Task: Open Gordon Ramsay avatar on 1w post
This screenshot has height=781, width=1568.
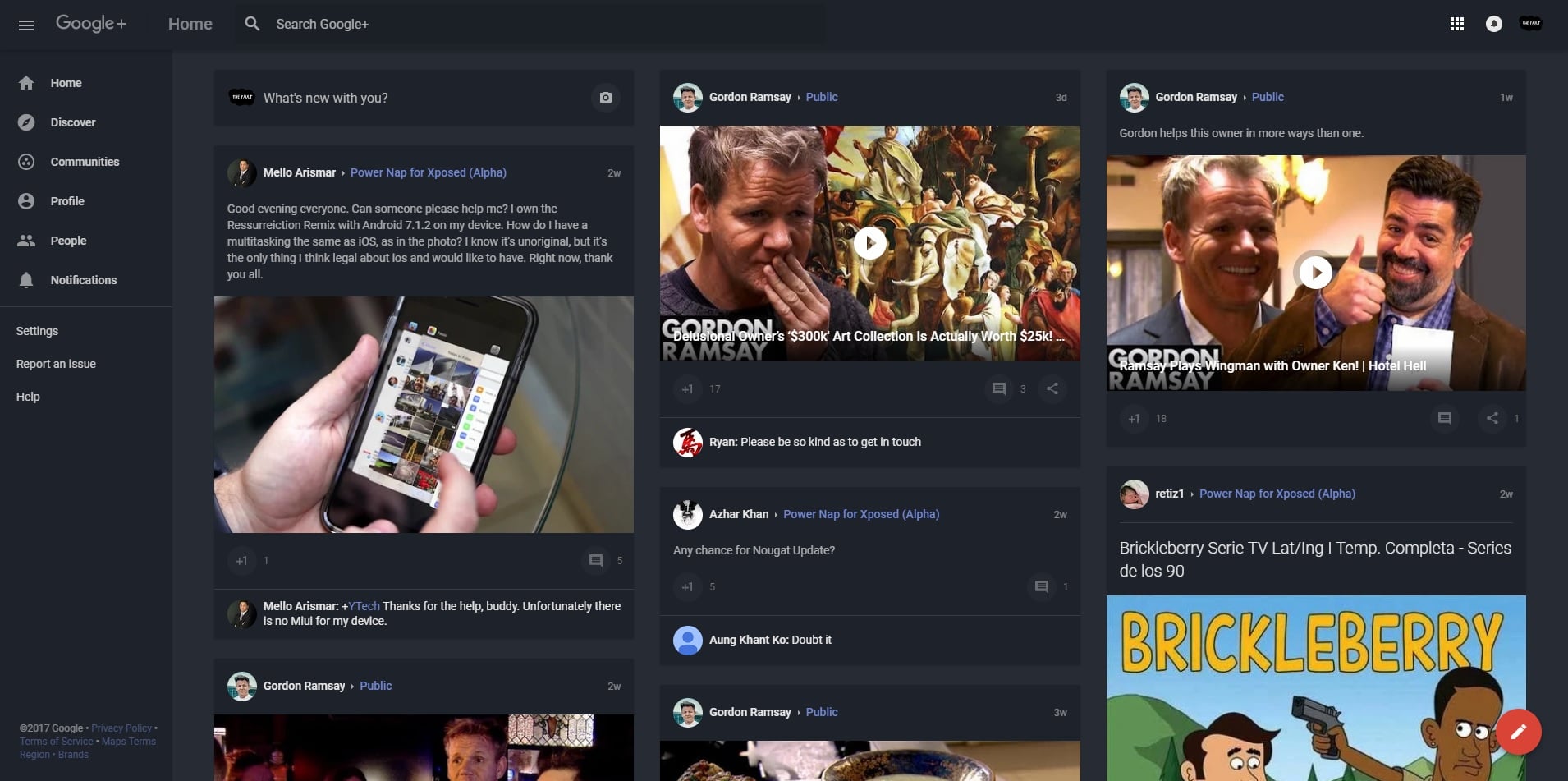Action: [x=1135, y=98]
